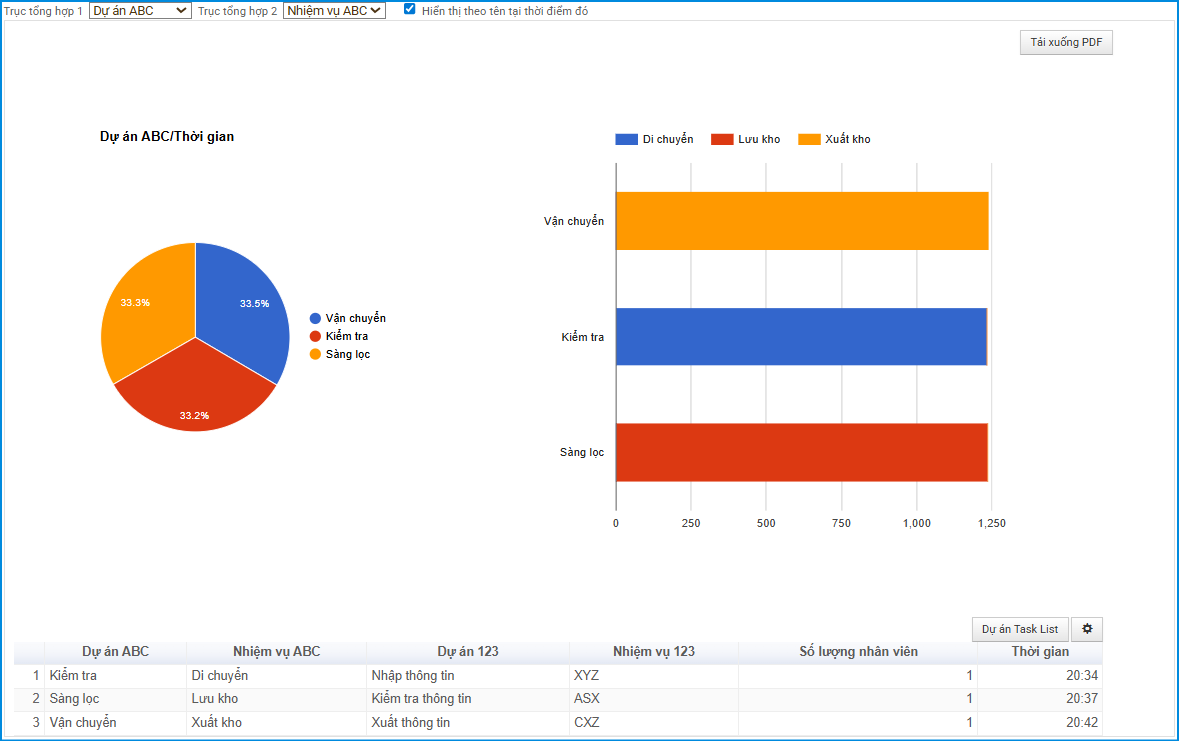The width and height of the screenshot is (1179, 741).
Task: Click blue Di chuyển legend swatch
Action: pos(626,139)
